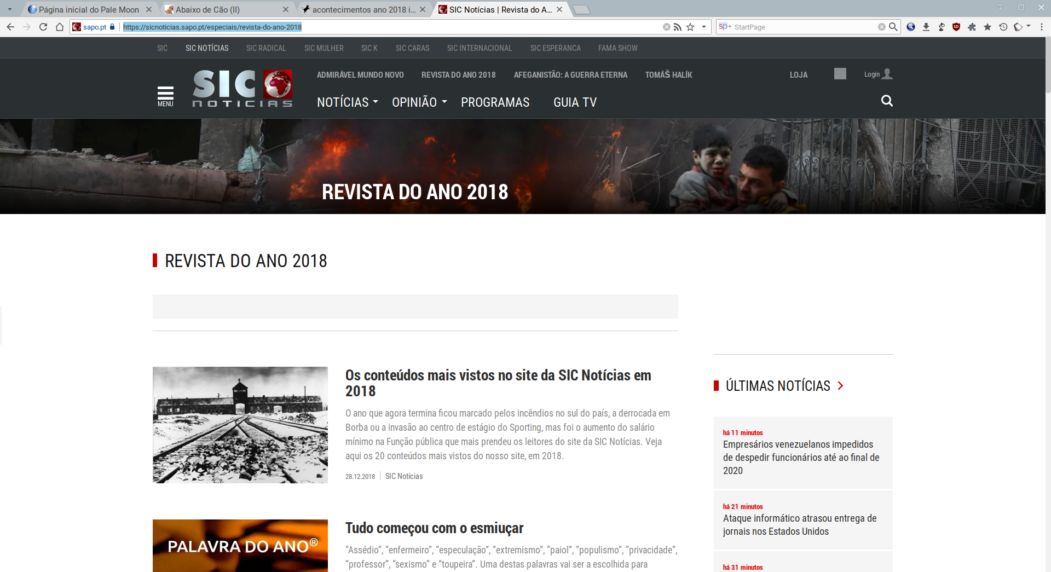Open the downloads toolbar button
The width and height of the screenshot is (1051, 572).
(x=926, y=27)
